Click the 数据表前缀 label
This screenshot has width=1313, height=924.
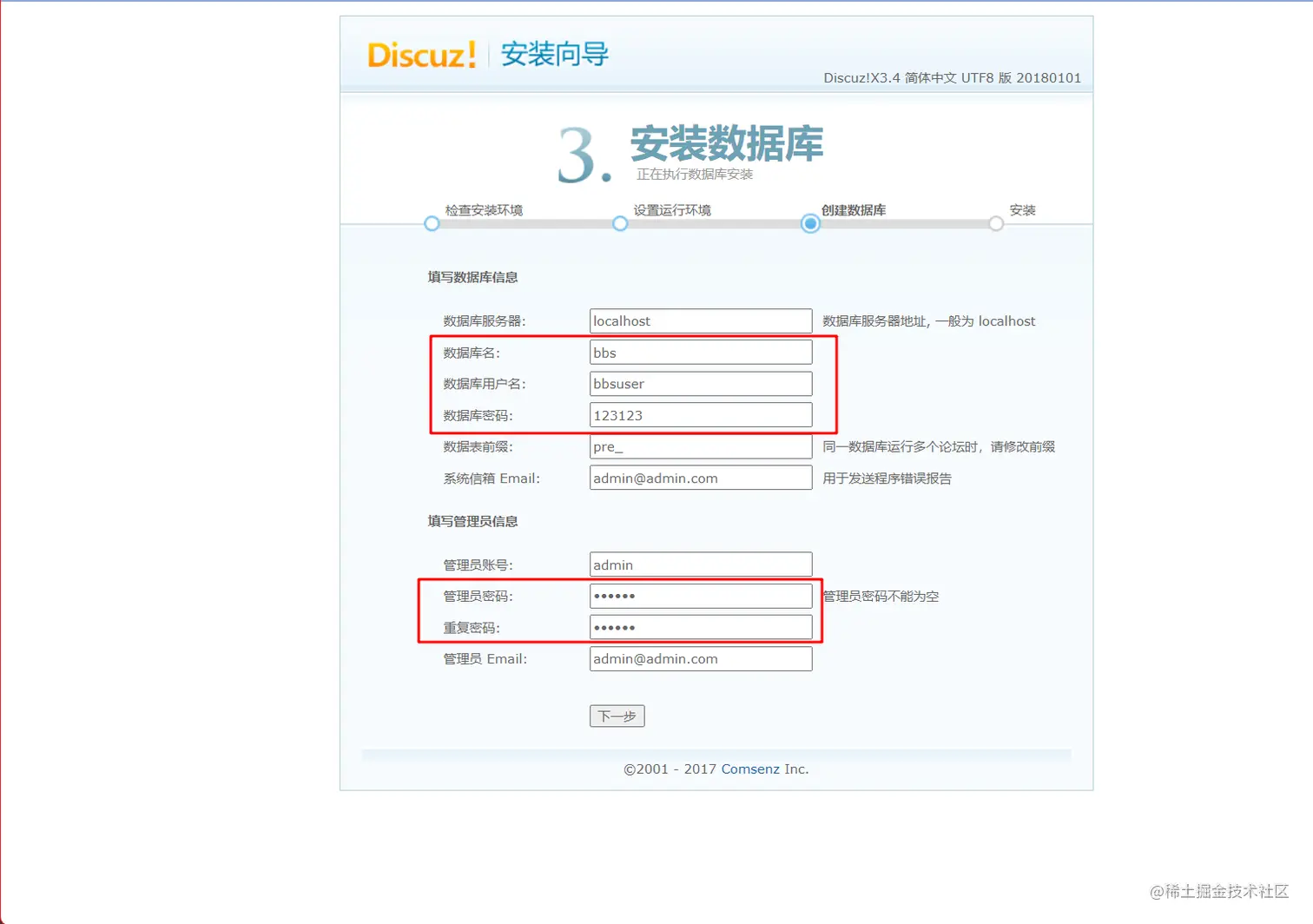pos(478,447)
